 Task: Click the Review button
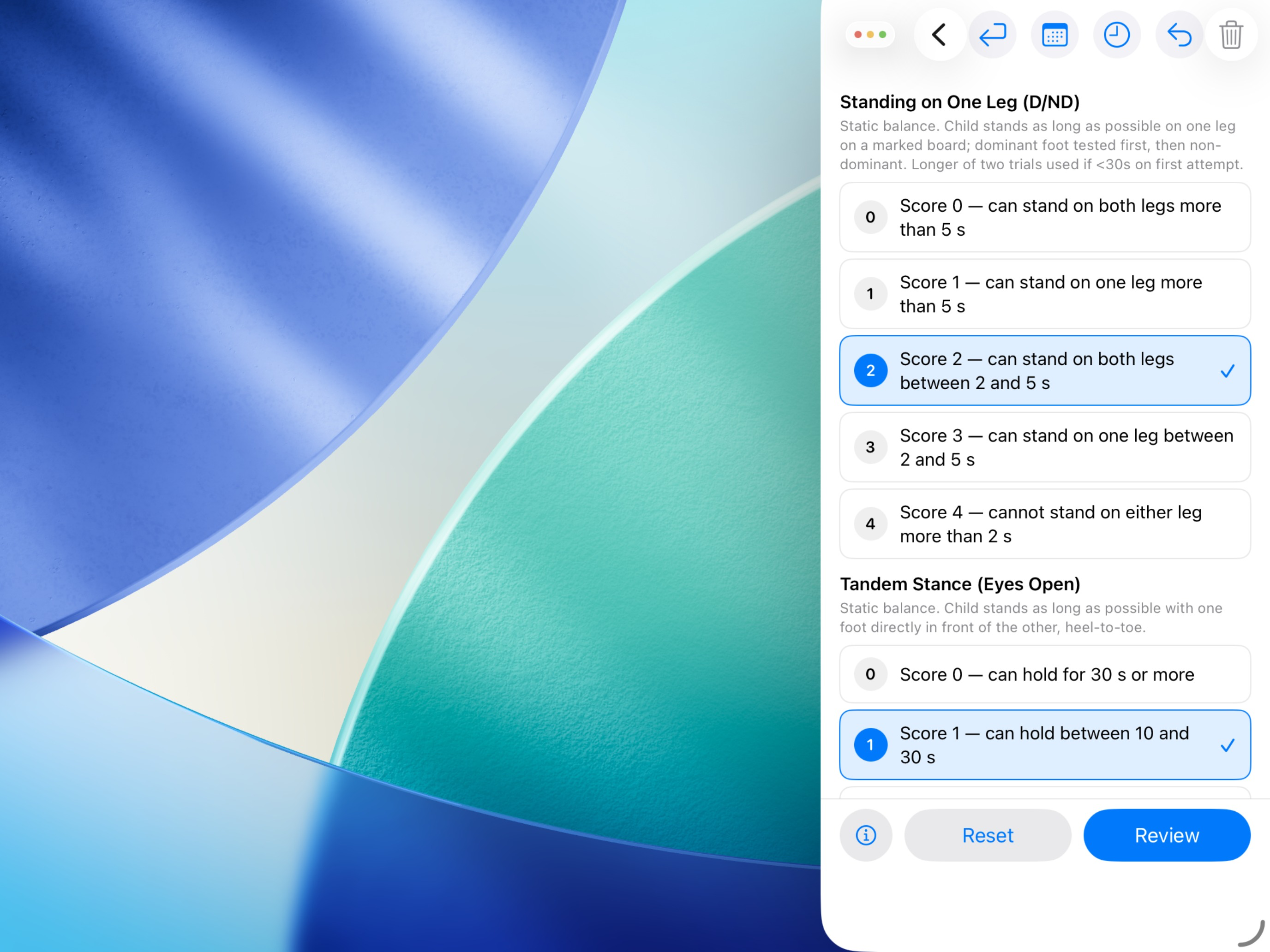tap(1167, 835)
